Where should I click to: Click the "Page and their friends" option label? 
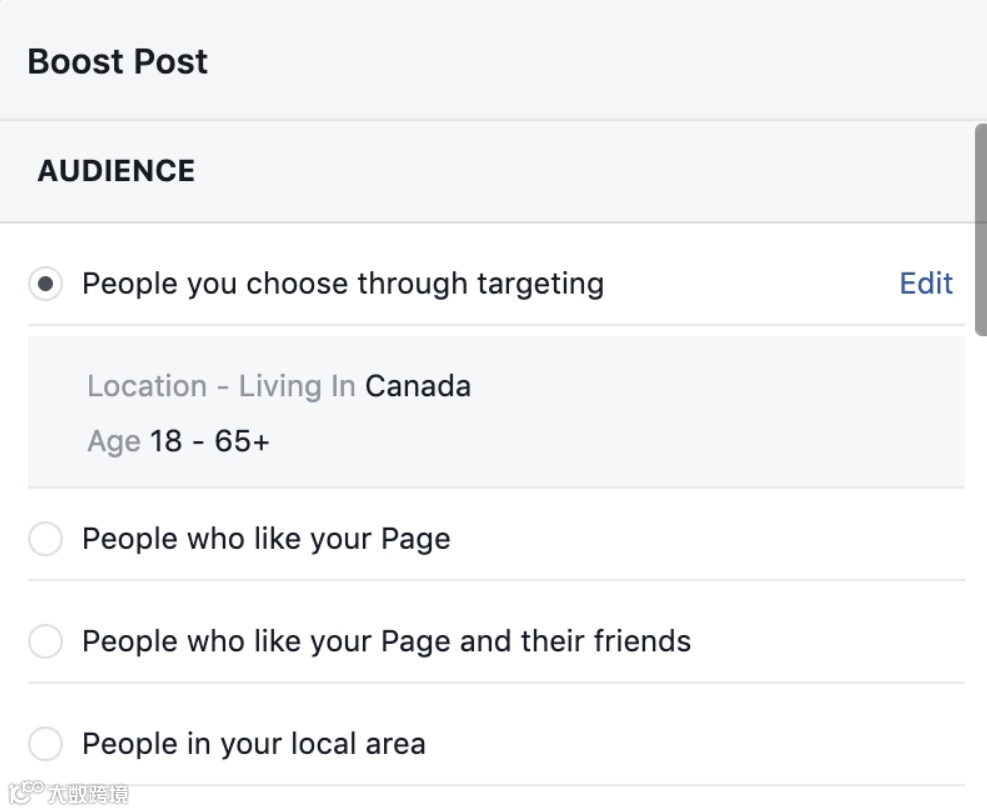[x=386, y=641]
